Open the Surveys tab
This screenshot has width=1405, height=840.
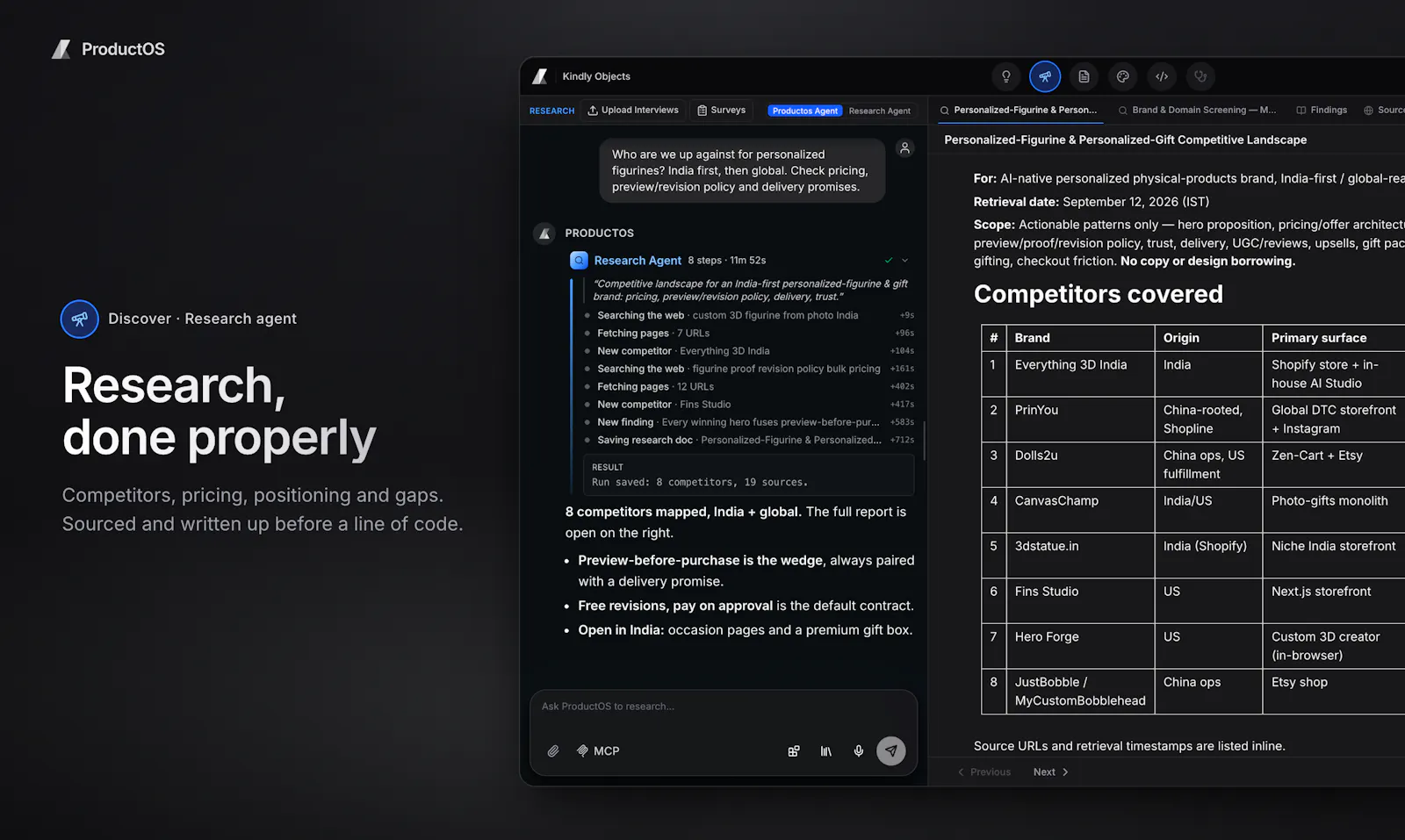coord(721,111)
